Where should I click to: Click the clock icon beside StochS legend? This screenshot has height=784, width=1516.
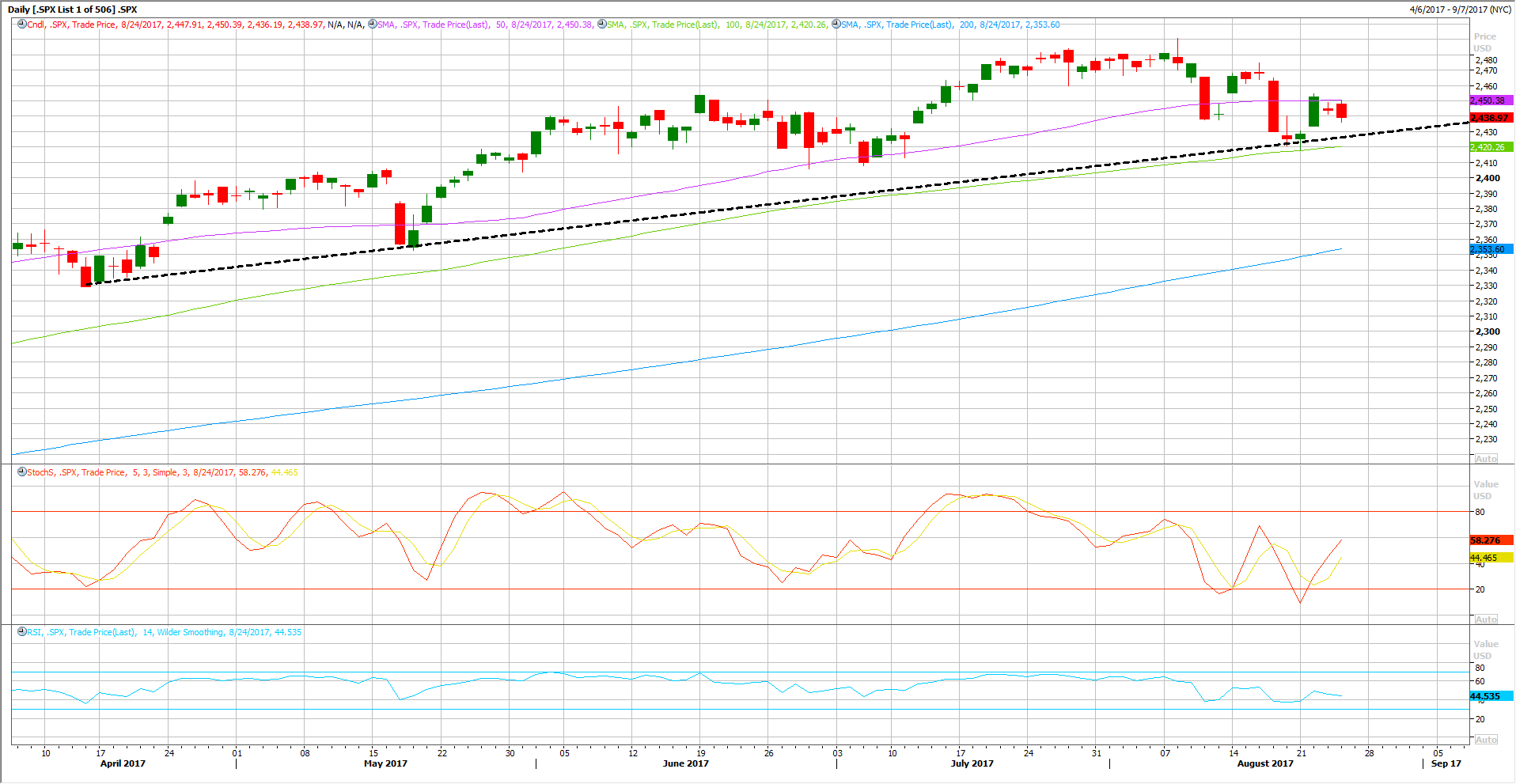22,472
